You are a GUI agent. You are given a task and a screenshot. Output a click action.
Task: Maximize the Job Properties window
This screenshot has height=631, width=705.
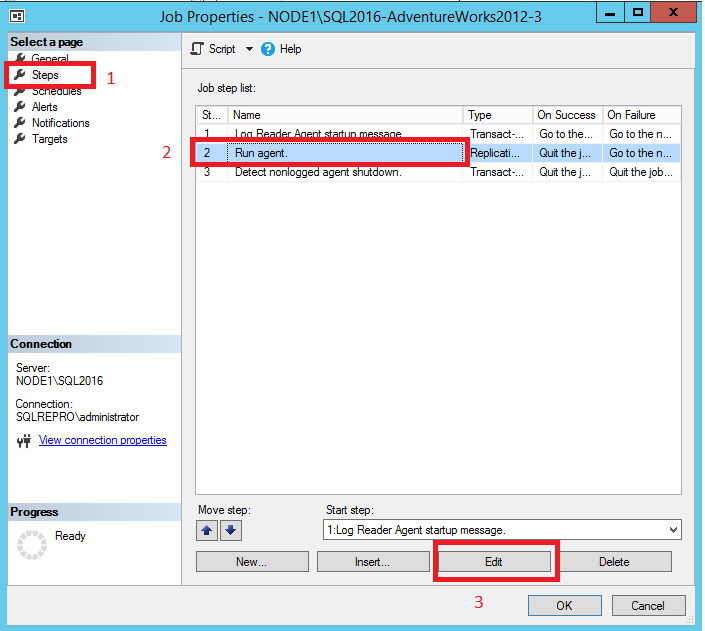pyautogui.click(x=638, y=13)
